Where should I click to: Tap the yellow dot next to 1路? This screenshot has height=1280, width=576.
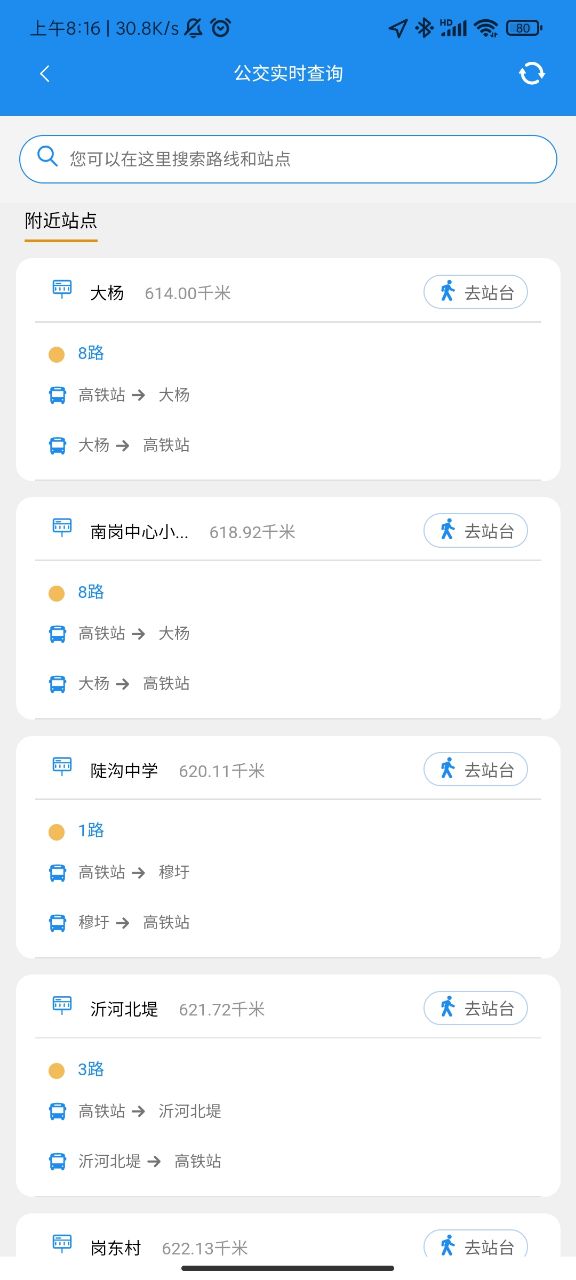coord(57,831)
